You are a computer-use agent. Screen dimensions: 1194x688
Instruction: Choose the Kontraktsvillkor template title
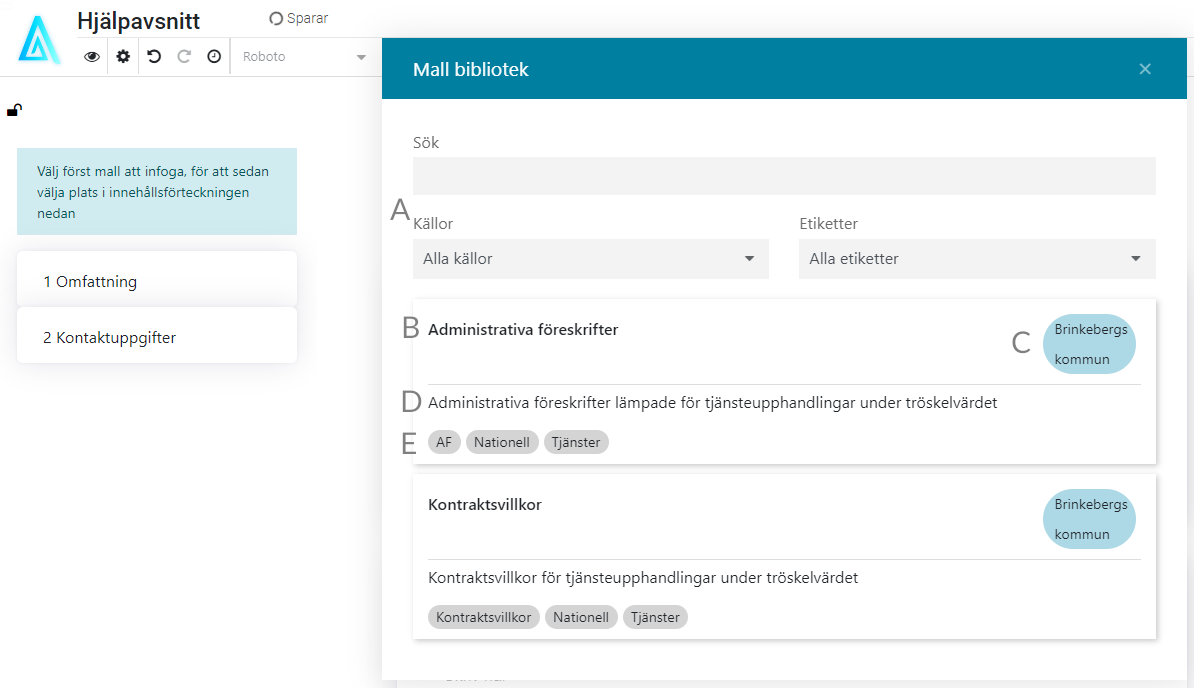point(485,505)
